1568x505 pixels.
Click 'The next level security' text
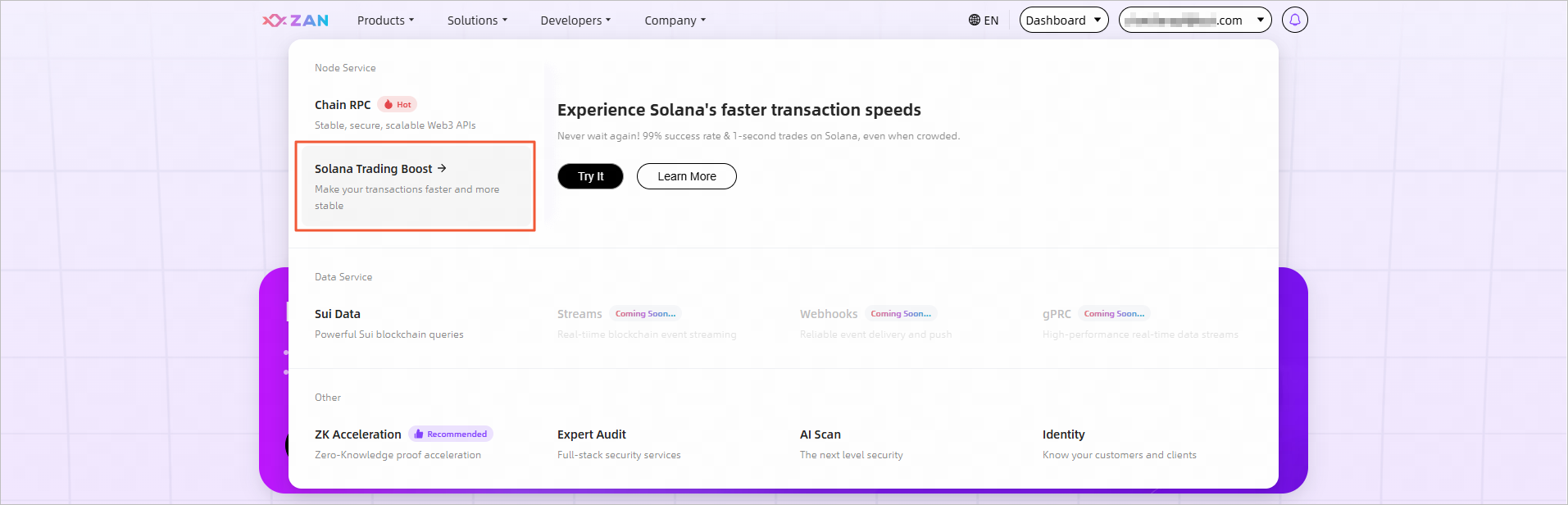pyautogui.click(x=852, y=455)
